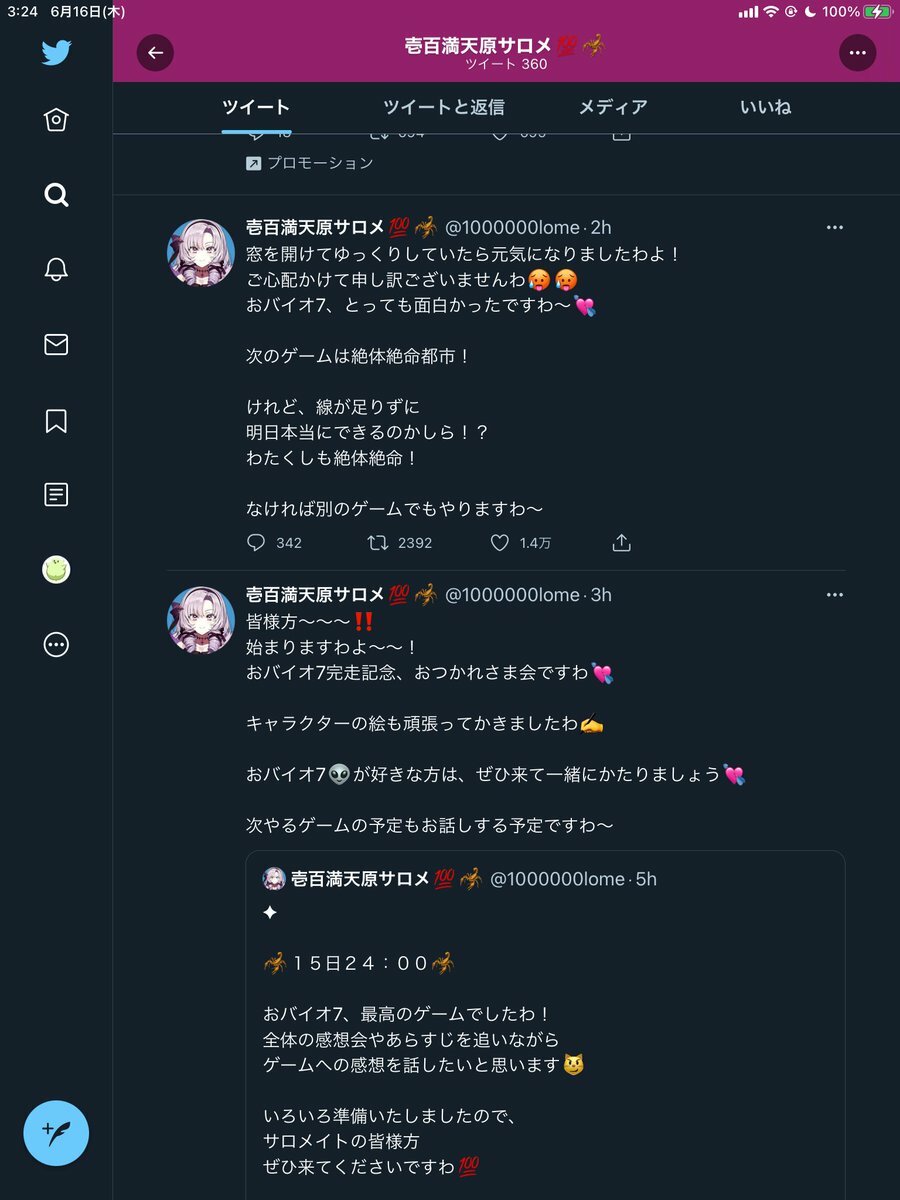
Task: Expand options menu on the 2h tweet
Action: click(835, 228)
